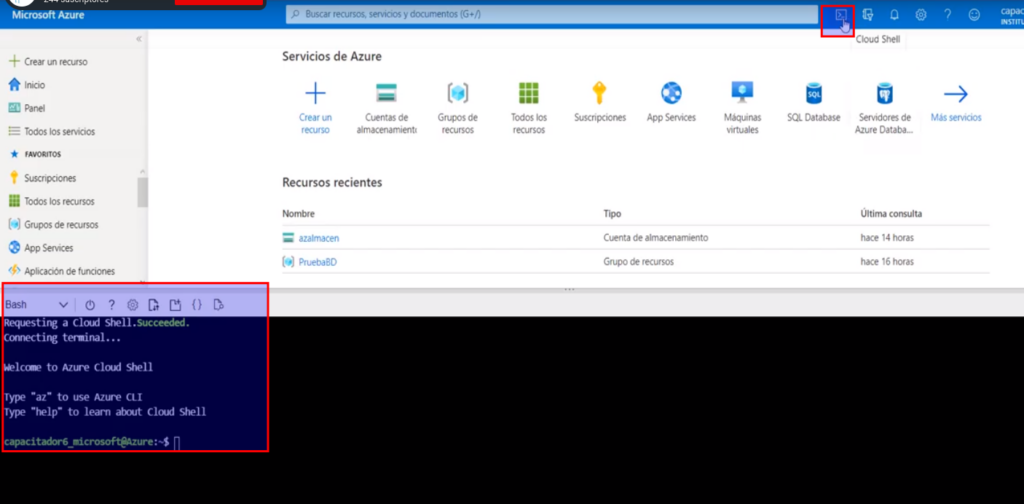The height and width of the screenshot is (504, 1024).
Task: Click upload/download files icon in Cloud Shell
Action: 153,305
